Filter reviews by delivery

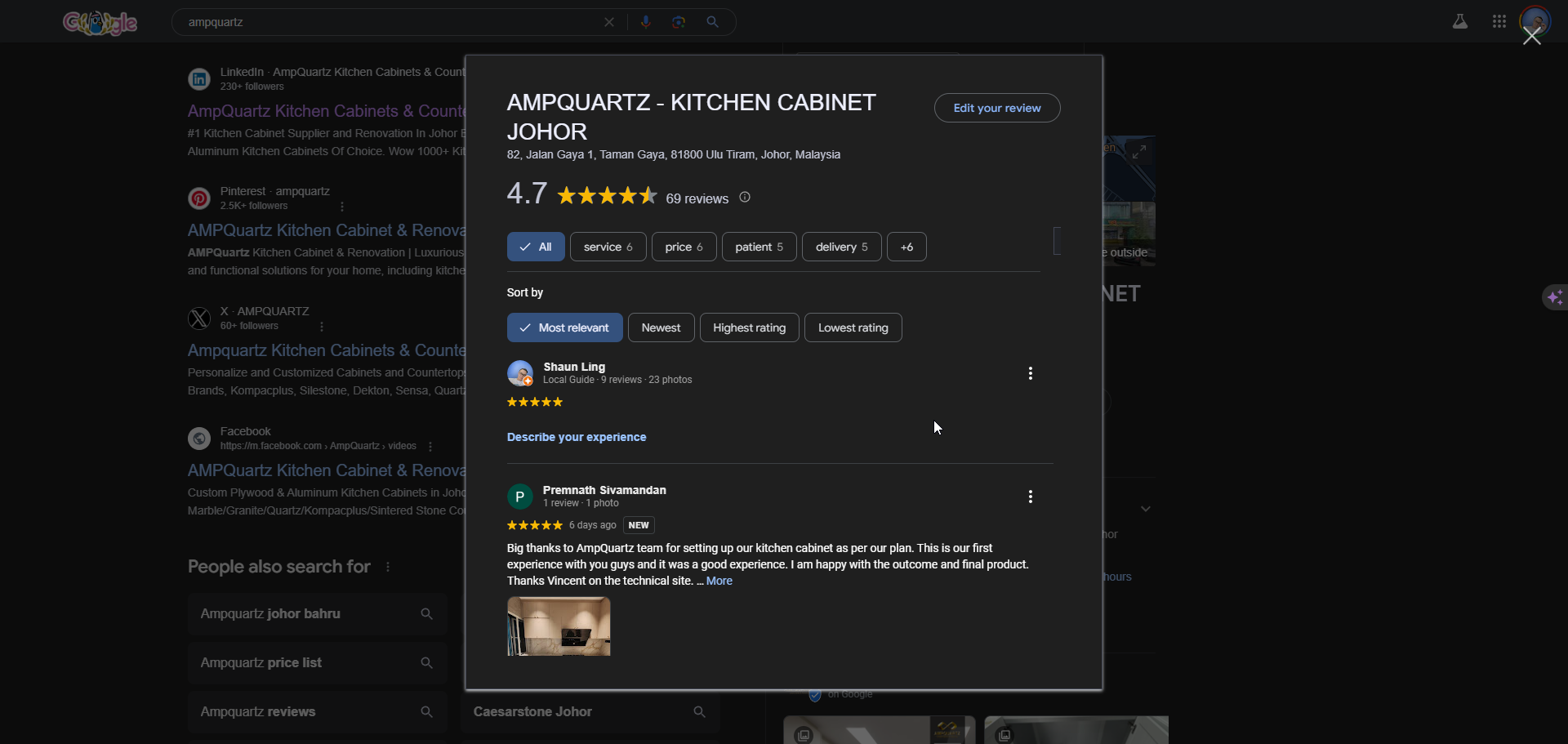click(x=842, y=247)
